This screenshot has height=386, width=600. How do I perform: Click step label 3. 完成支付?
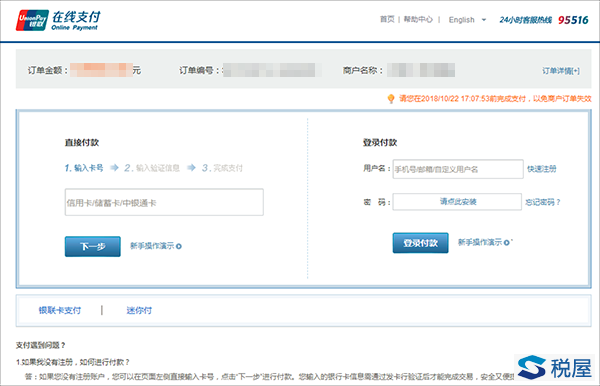[222, 168]
